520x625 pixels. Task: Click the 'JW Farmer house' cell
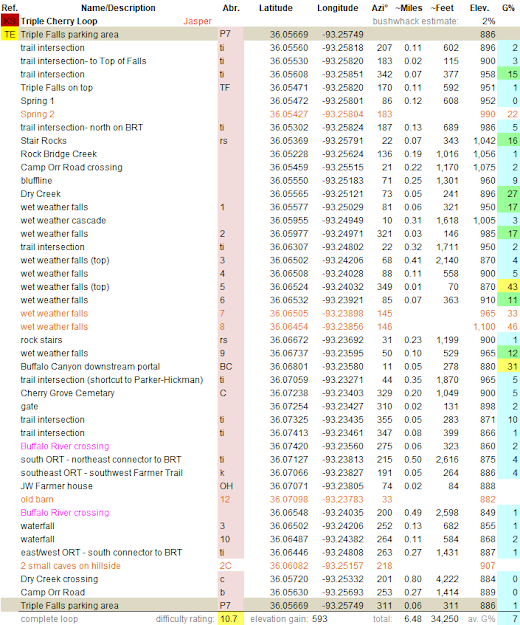(57, 486)
